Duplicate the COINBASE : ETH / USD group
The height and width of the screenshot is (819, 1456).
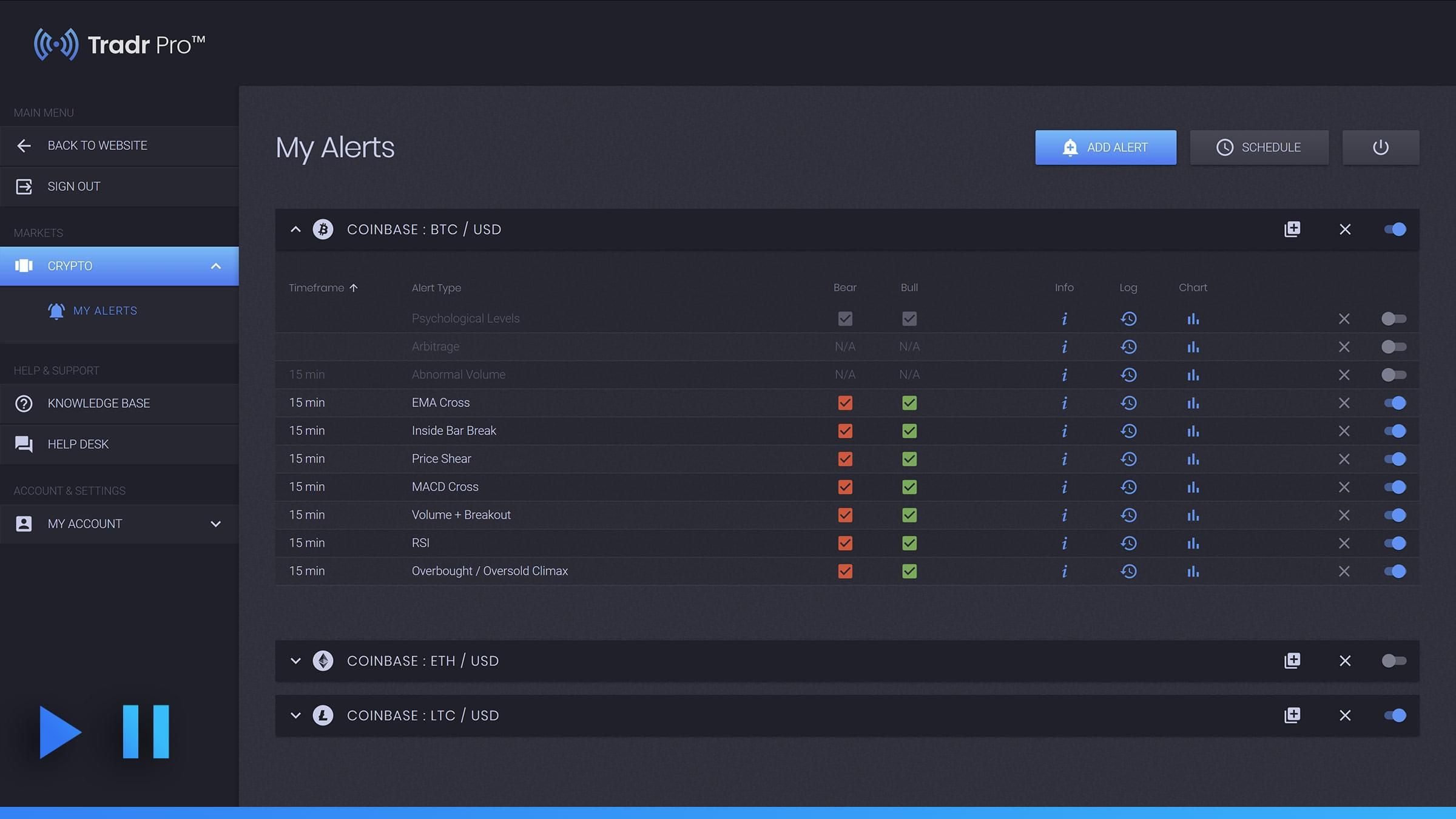(x=1292, y=661)
